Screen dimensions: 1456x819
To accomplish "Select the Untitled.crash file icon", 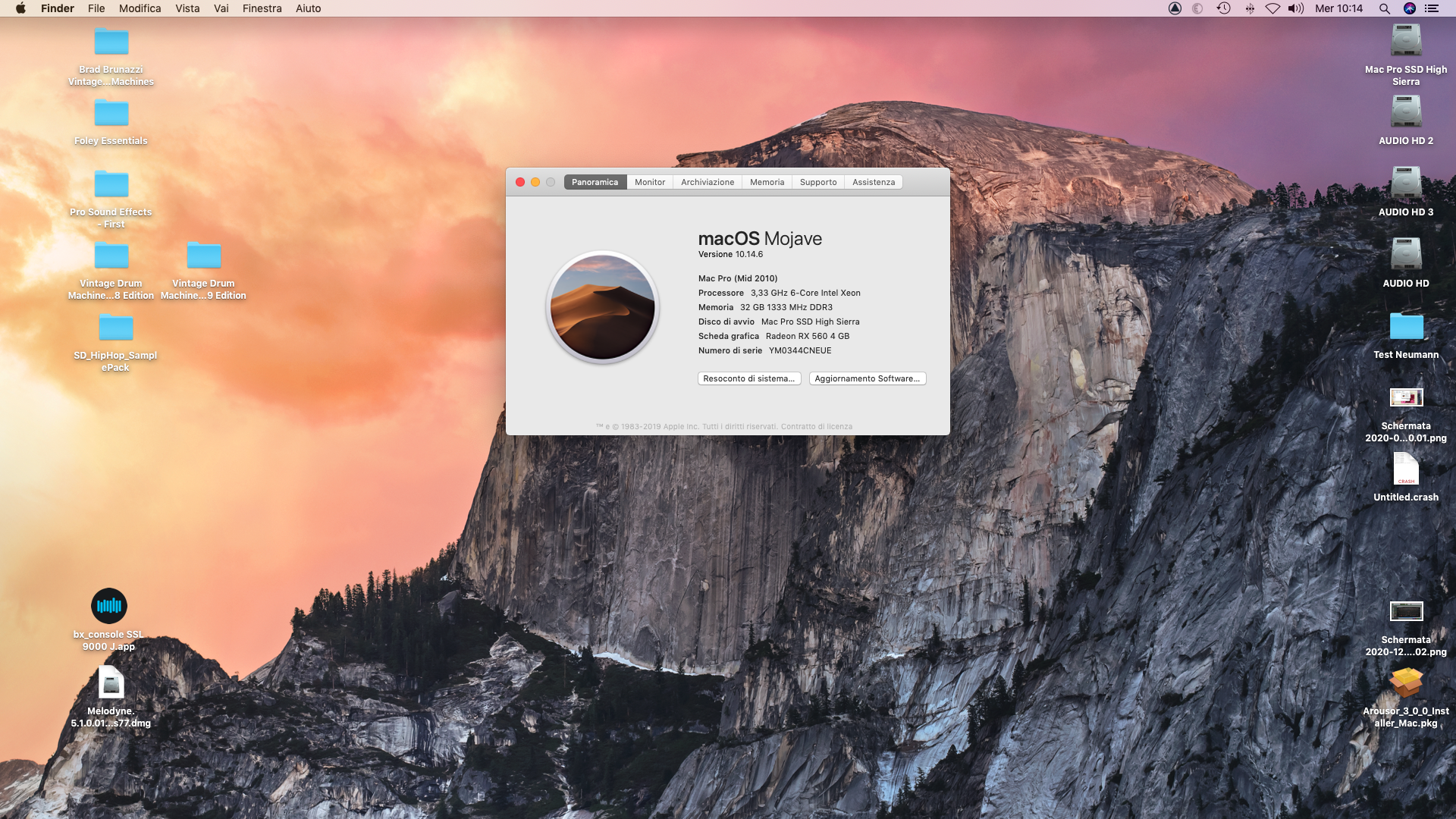I will coord(1406,469).
